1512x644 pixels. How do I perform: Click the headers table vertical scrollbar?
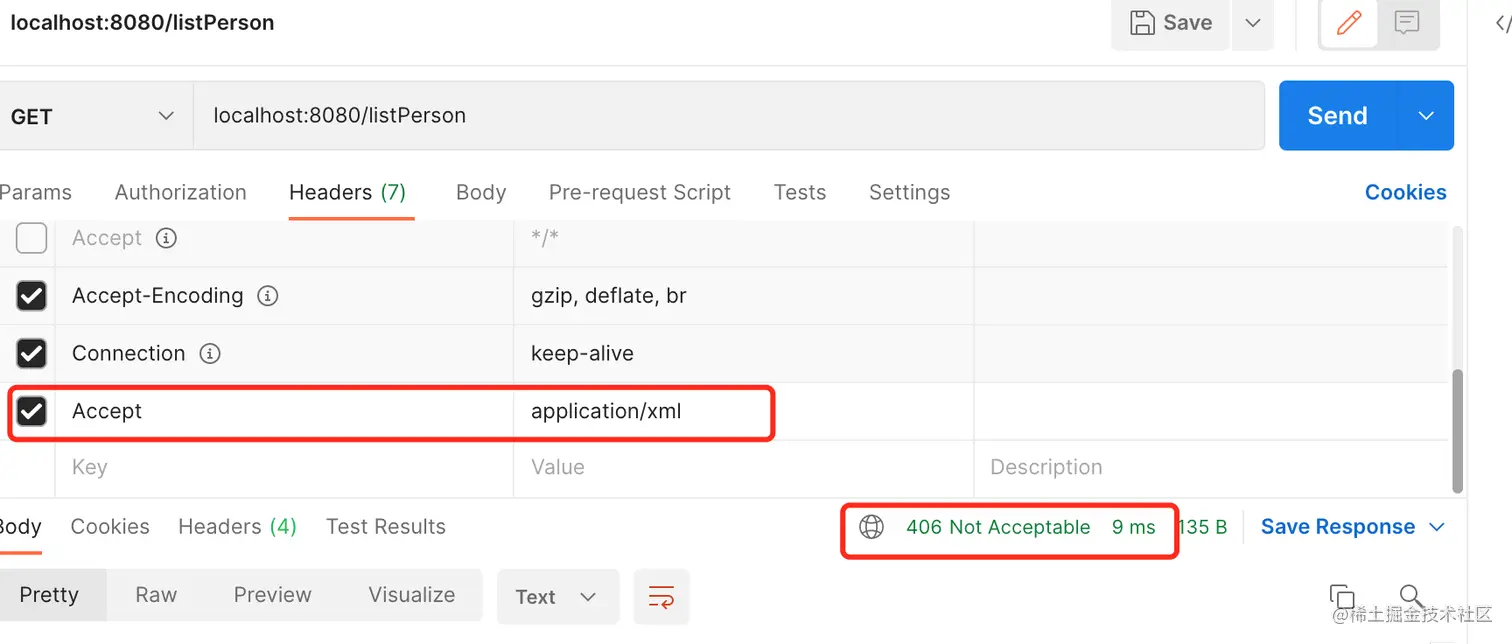(x=1458, y=430)
